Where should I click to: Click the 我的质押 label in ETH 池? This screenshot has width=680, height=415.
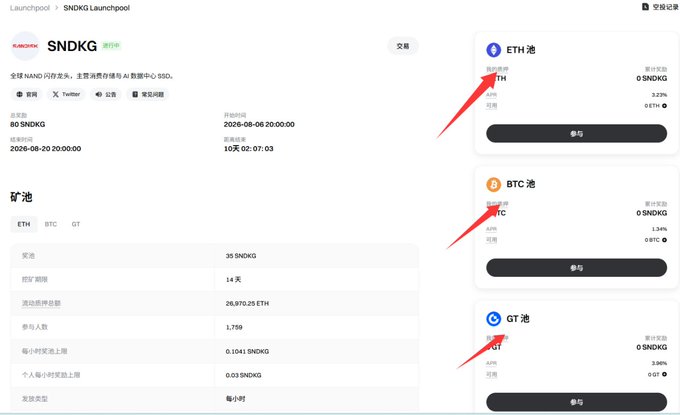coord(497,69)
